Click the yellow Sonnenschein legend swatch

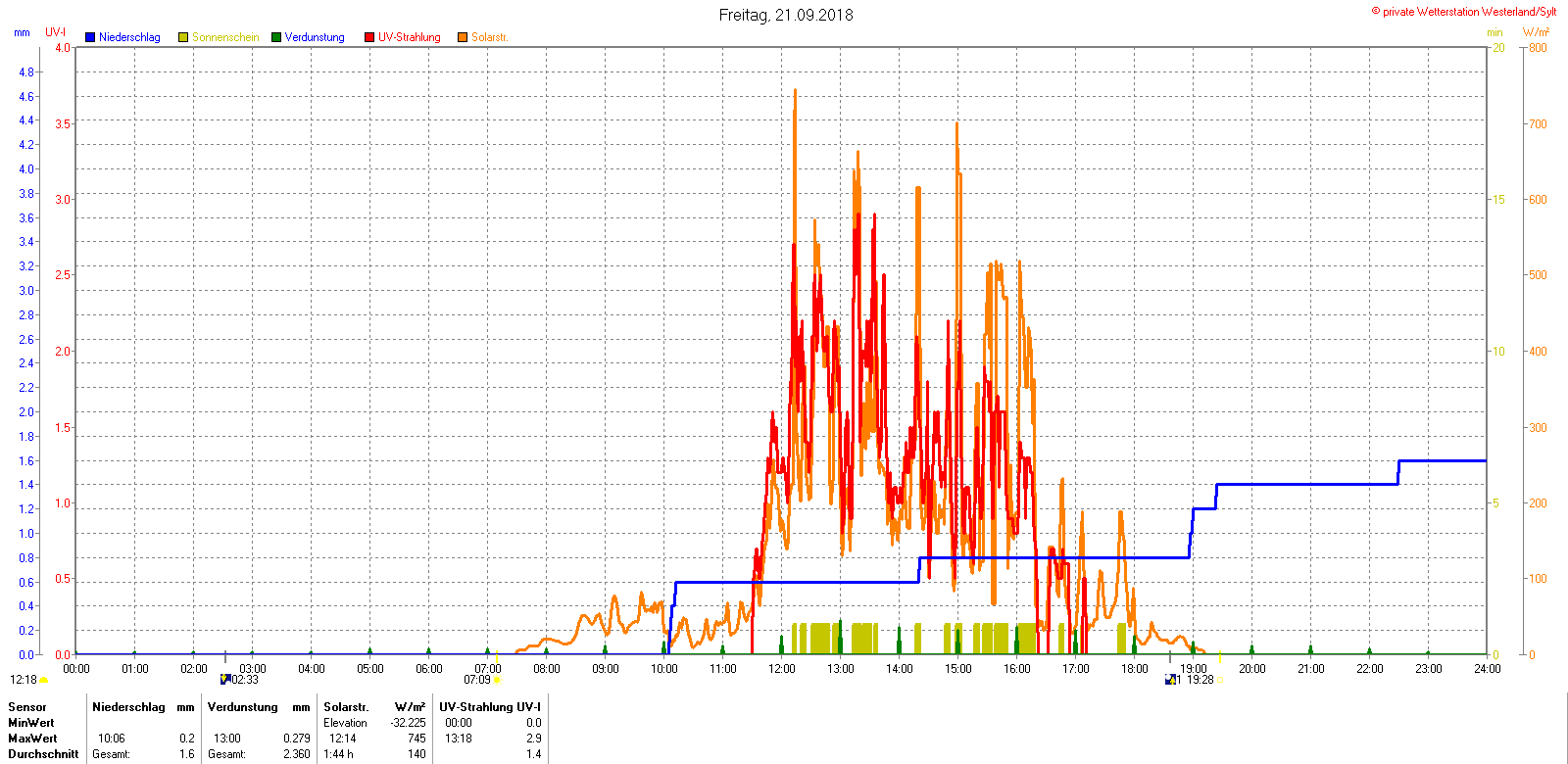point(183,37)
